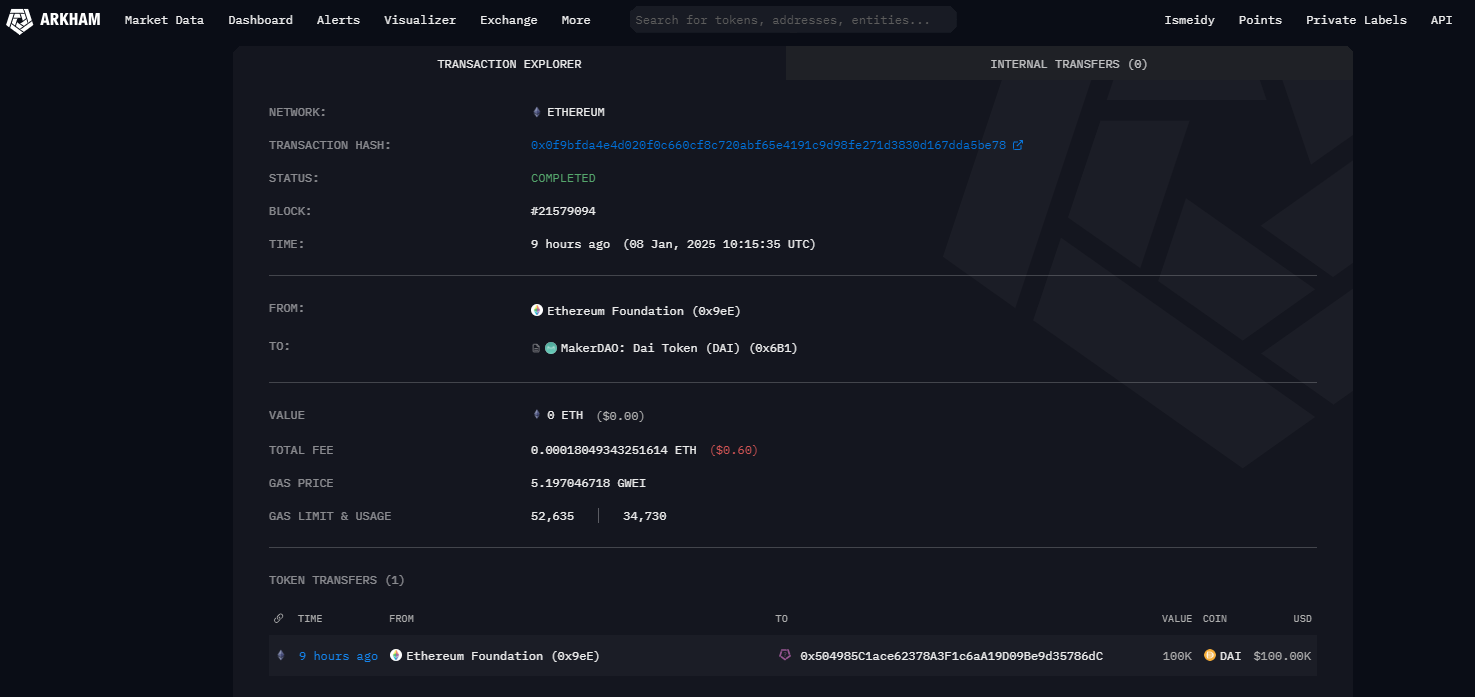Viewport: 1475px width, 697px height.
Task: Click the link chain icon in transfers header
Action: 279,619
